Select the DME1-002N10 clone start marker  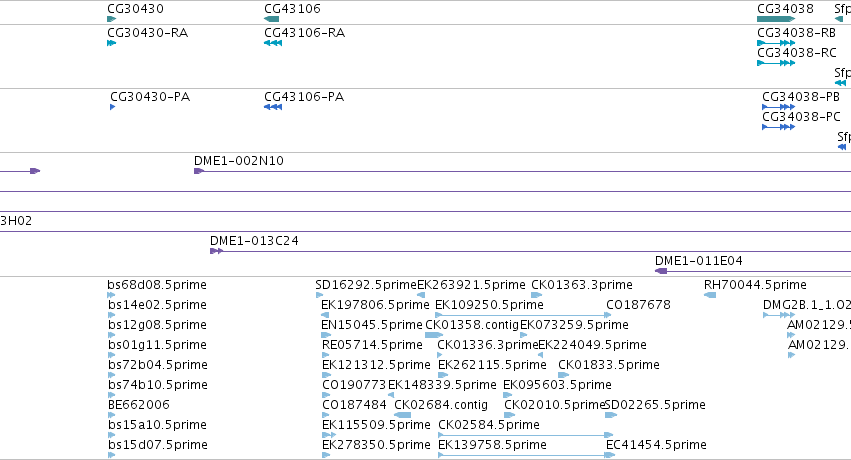click(x=199, y=171)
